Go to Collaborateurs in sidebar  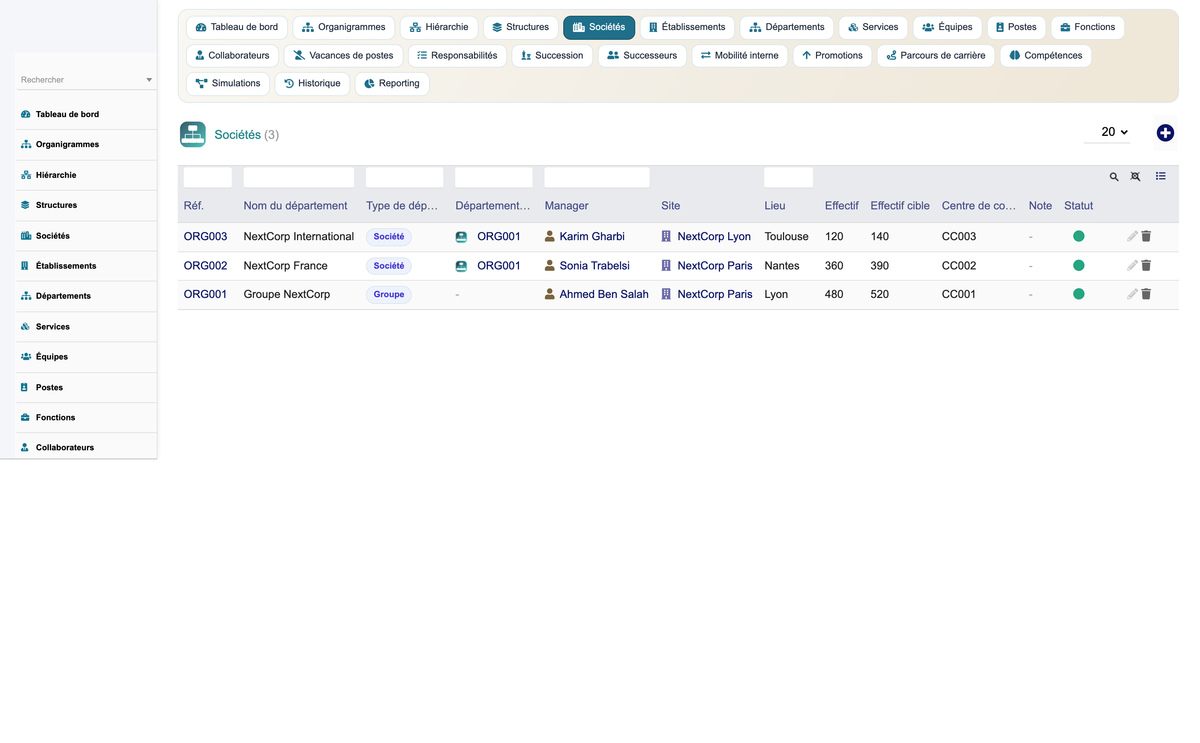(x=86, y=447)
